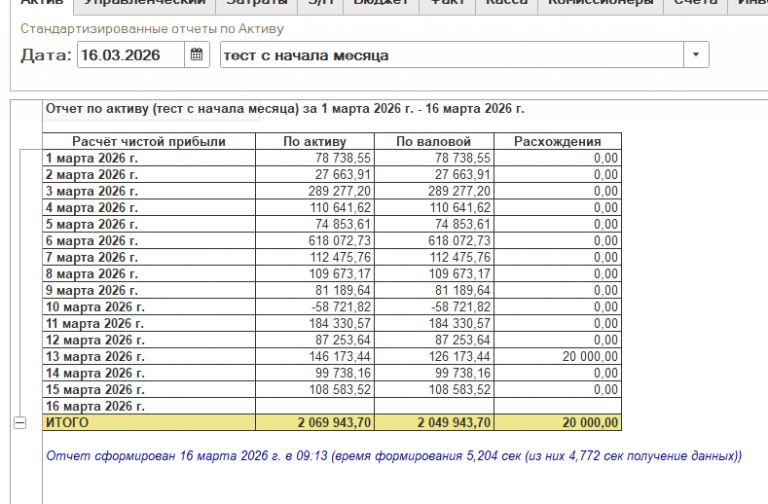Select total По активу value 2 069 943,70
Image resolution: width=768 pixels, height=504 pixels.
click(315, 423)
